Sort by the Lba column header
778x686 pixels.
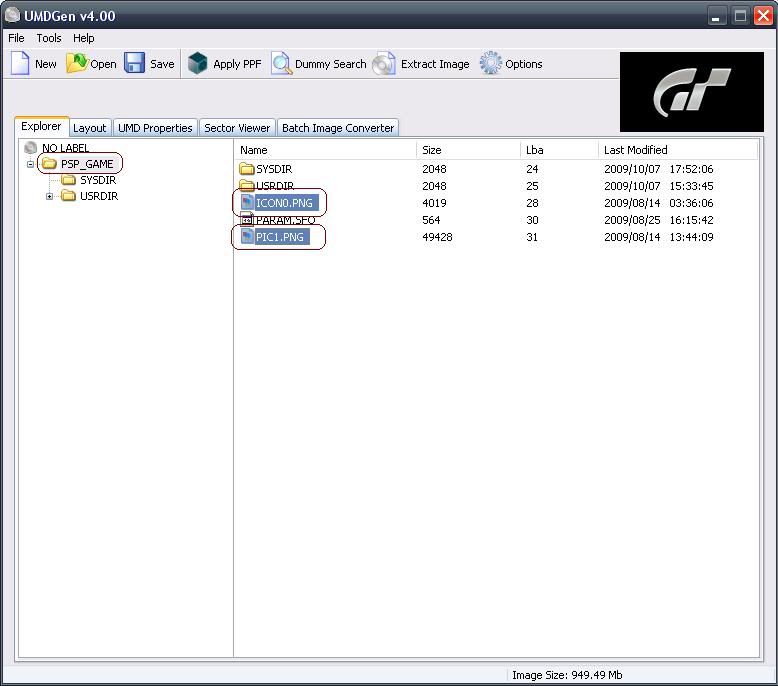559,150
